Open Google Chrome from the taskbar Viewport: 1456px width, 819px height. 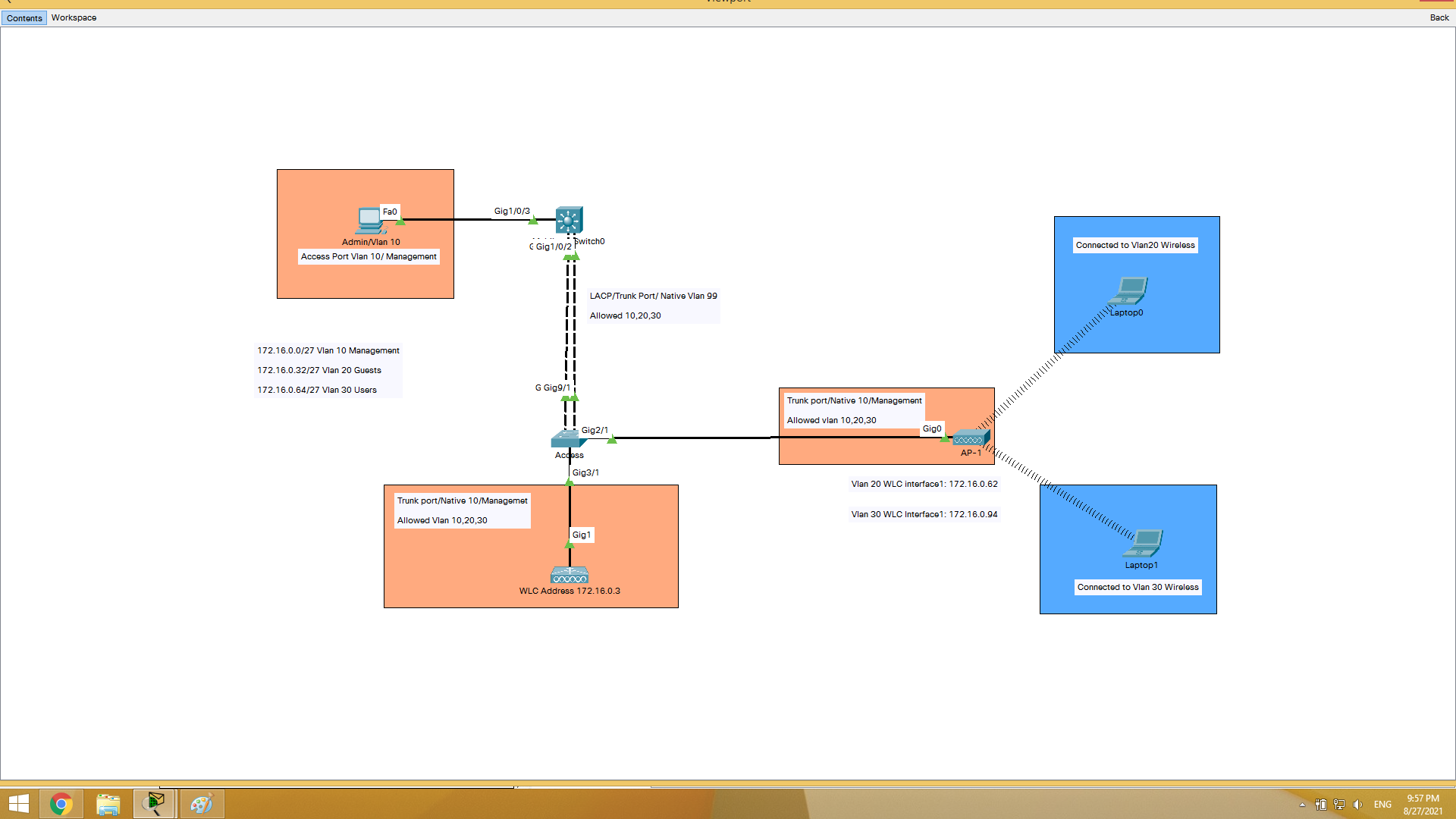(61, 804)
